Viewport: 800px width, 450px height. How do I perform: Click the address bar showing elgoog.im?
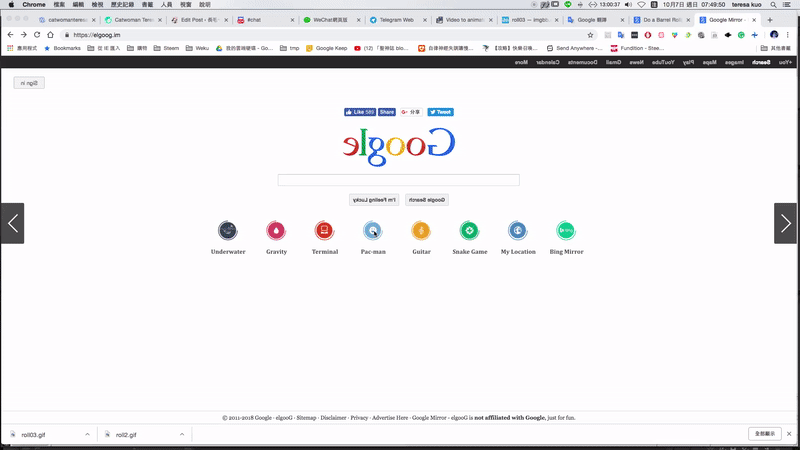click(x=327, y=35)
